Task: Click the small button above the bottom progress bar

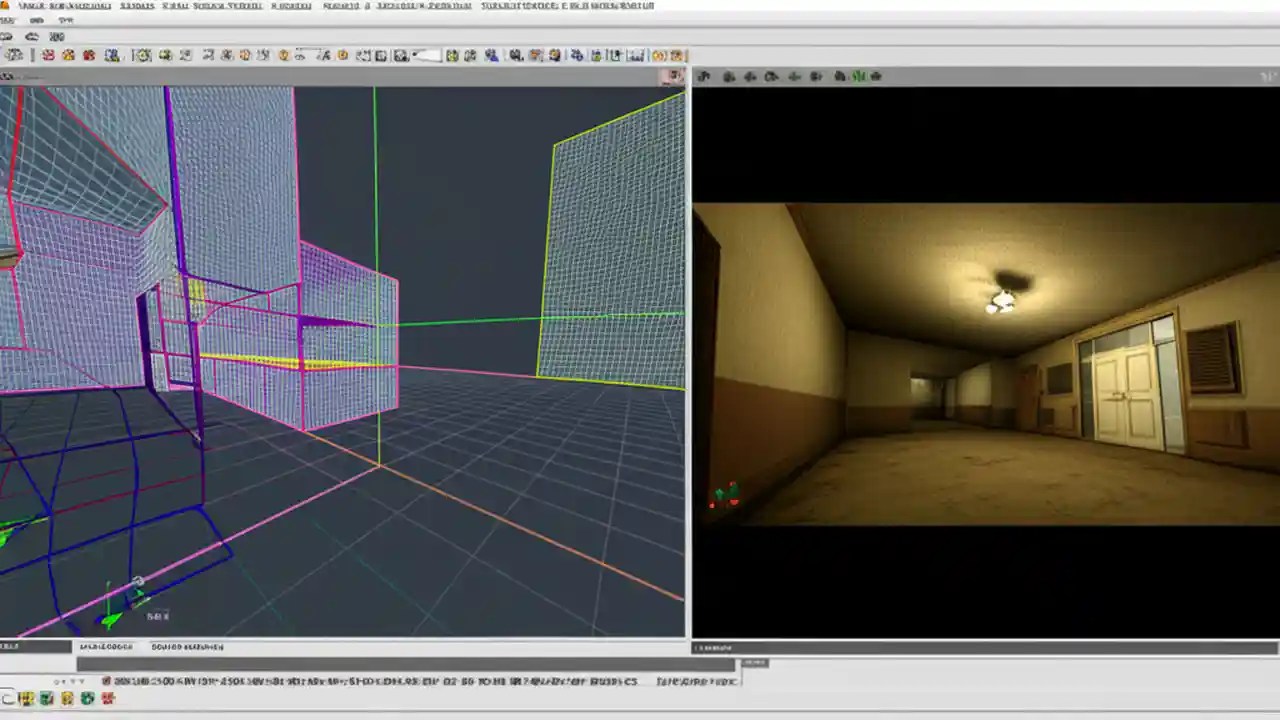Action: coord(754,662)
